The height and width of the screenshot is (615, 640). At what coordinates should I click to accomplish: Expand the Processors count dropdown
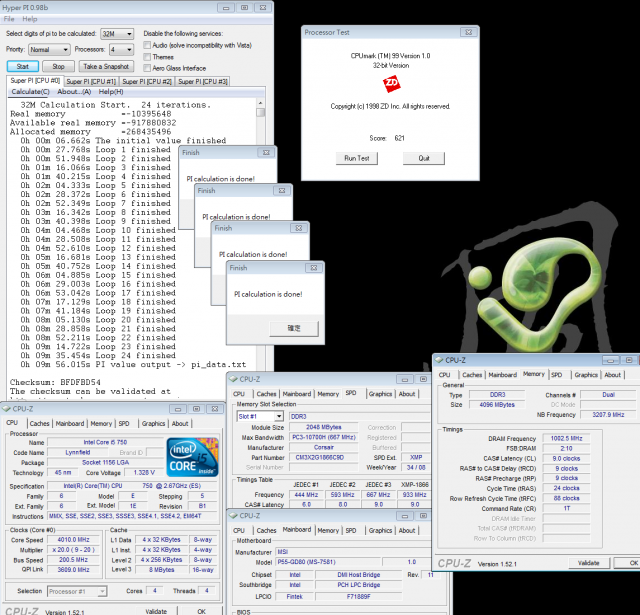pos(121,50)
